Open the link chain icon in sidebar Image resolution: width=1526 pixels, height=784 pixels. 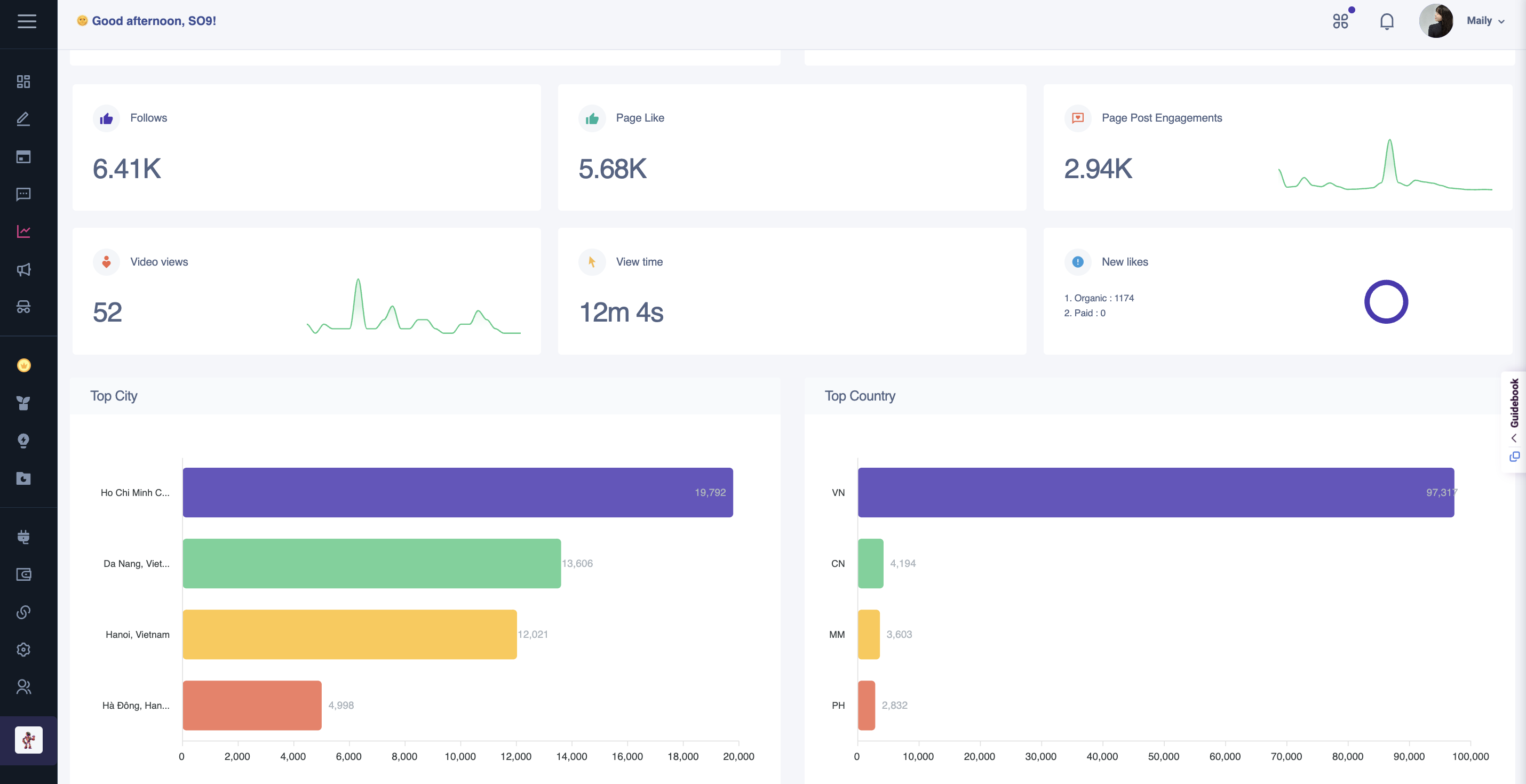point(23,612)
